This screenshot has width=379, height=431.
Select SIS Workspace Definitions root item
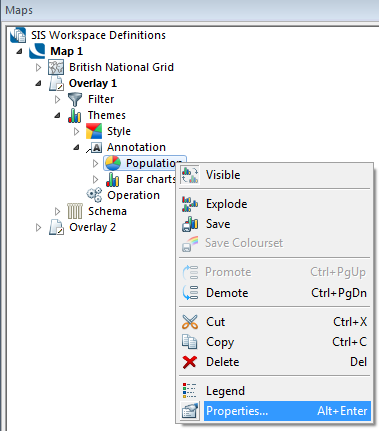(98, 35)
